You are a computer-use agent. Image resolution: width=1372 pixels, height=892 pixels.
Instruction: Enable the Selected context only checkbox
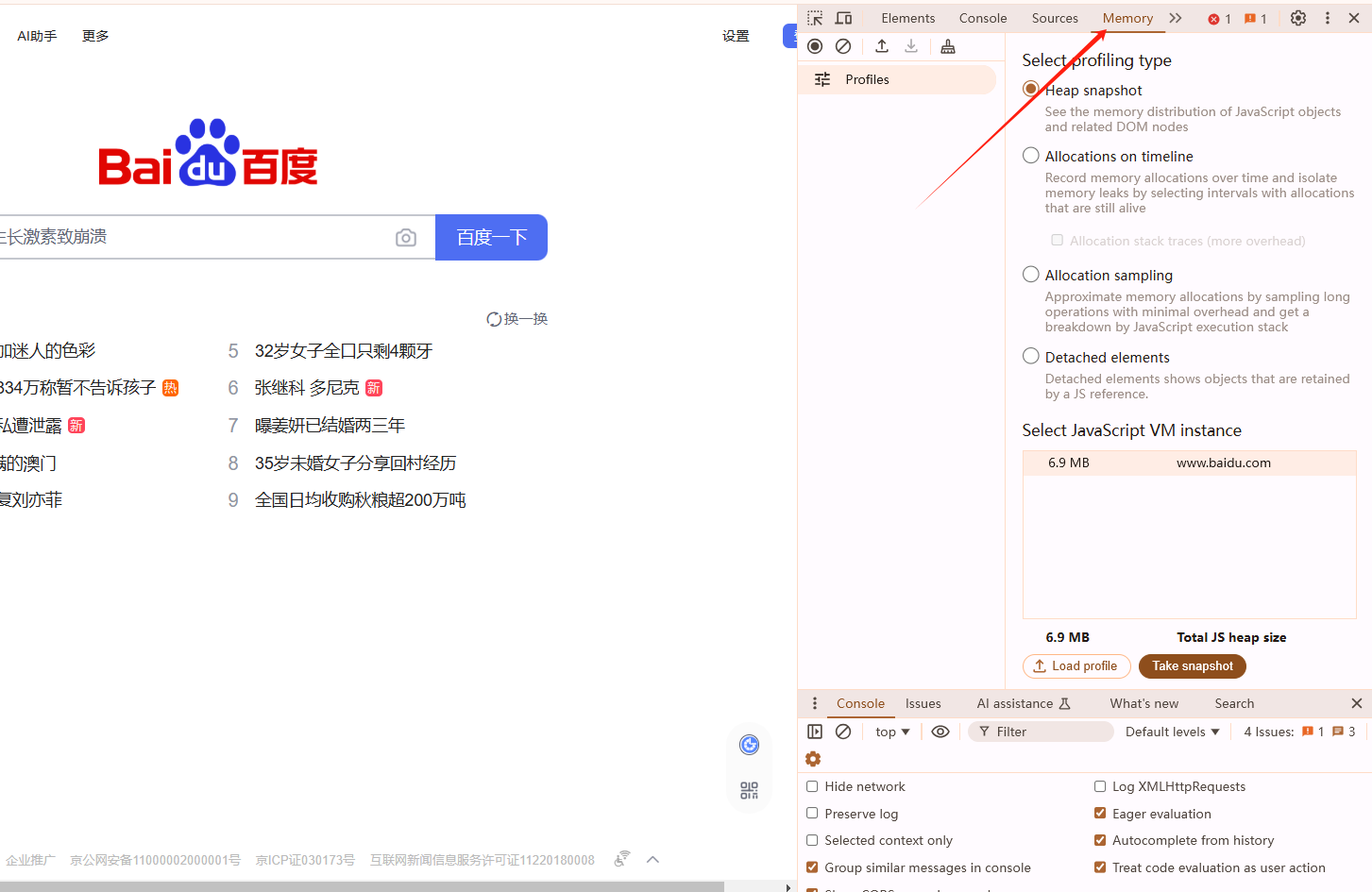[x=812, y=840]
